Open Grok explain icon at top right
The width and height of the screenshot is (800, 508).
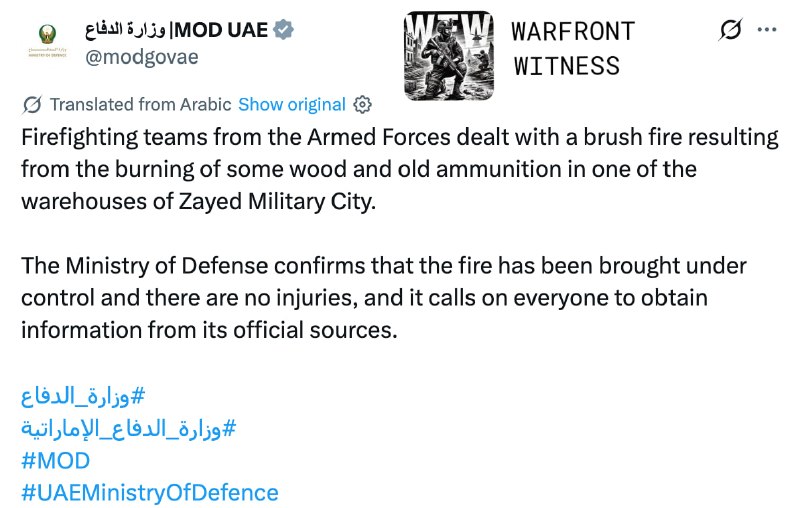point(730,30)
